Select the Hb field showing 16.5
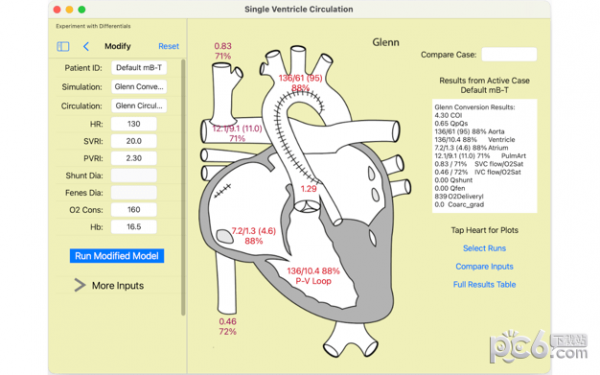Screen dimensions: 600x375 pyautogui.click(x=134, y=227)
